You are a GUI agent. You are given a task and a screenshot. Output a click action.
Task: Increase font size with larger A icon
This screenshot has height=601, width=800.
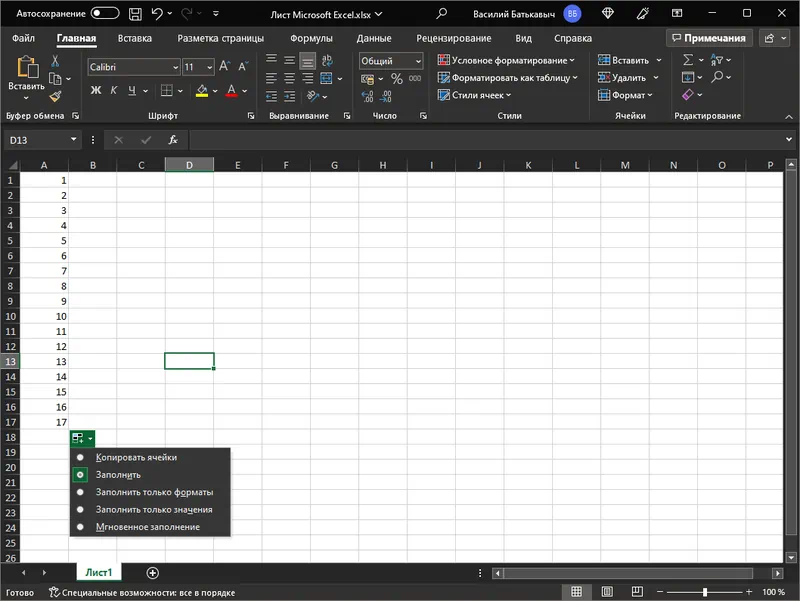[224, 66]
